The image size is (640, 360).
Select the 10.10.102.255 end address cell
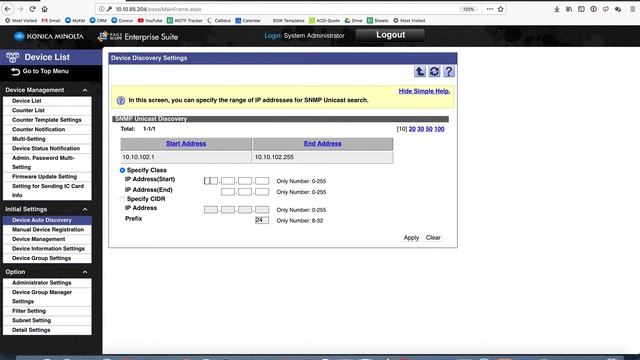322,157
